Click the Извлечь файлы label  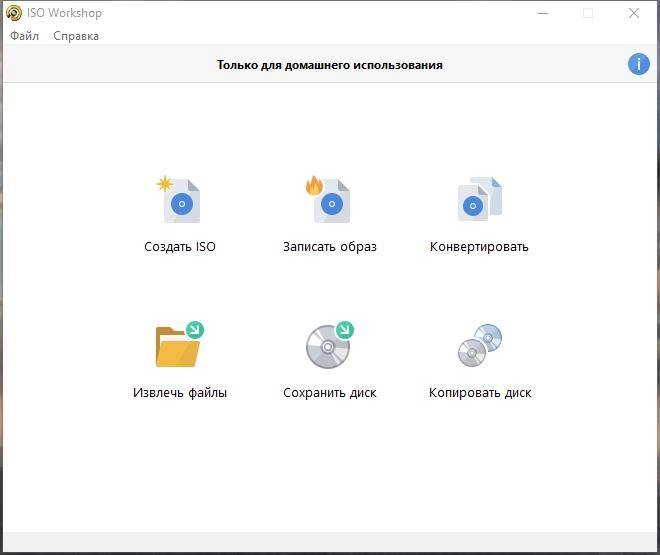tap(180, 393)
